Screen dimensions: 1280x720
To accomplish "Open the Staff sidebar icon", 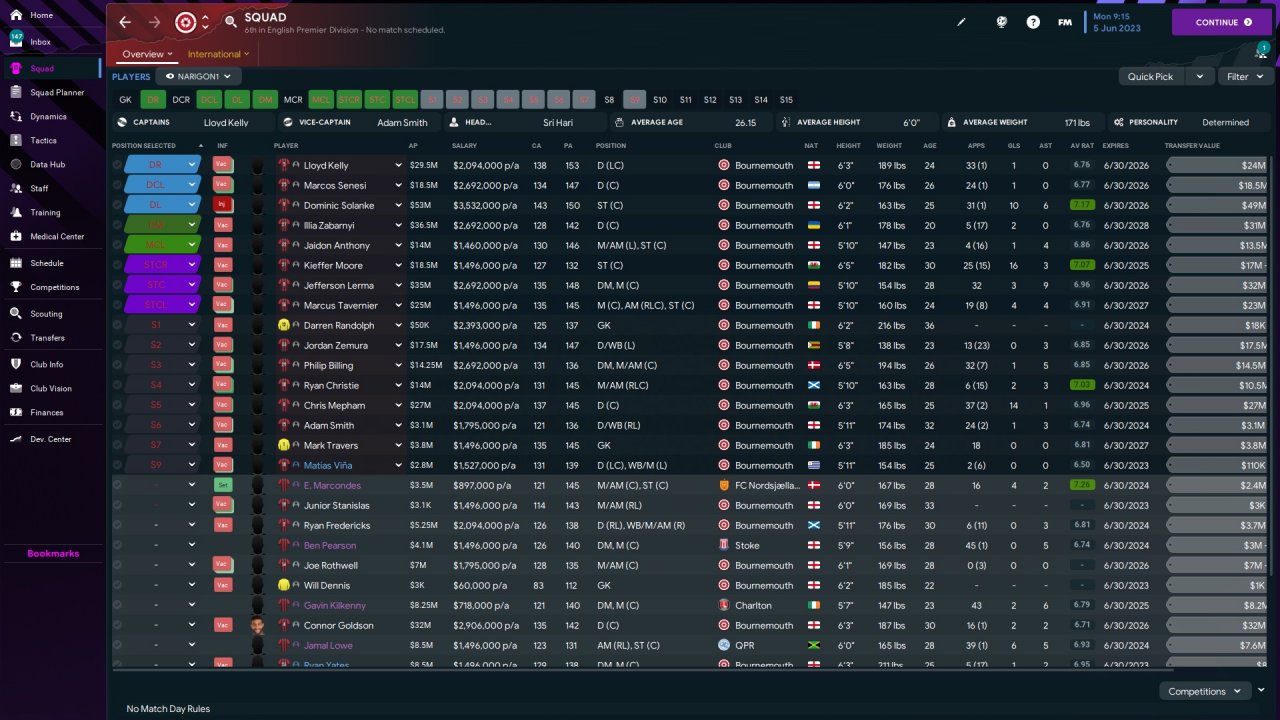I will point(16,188).
